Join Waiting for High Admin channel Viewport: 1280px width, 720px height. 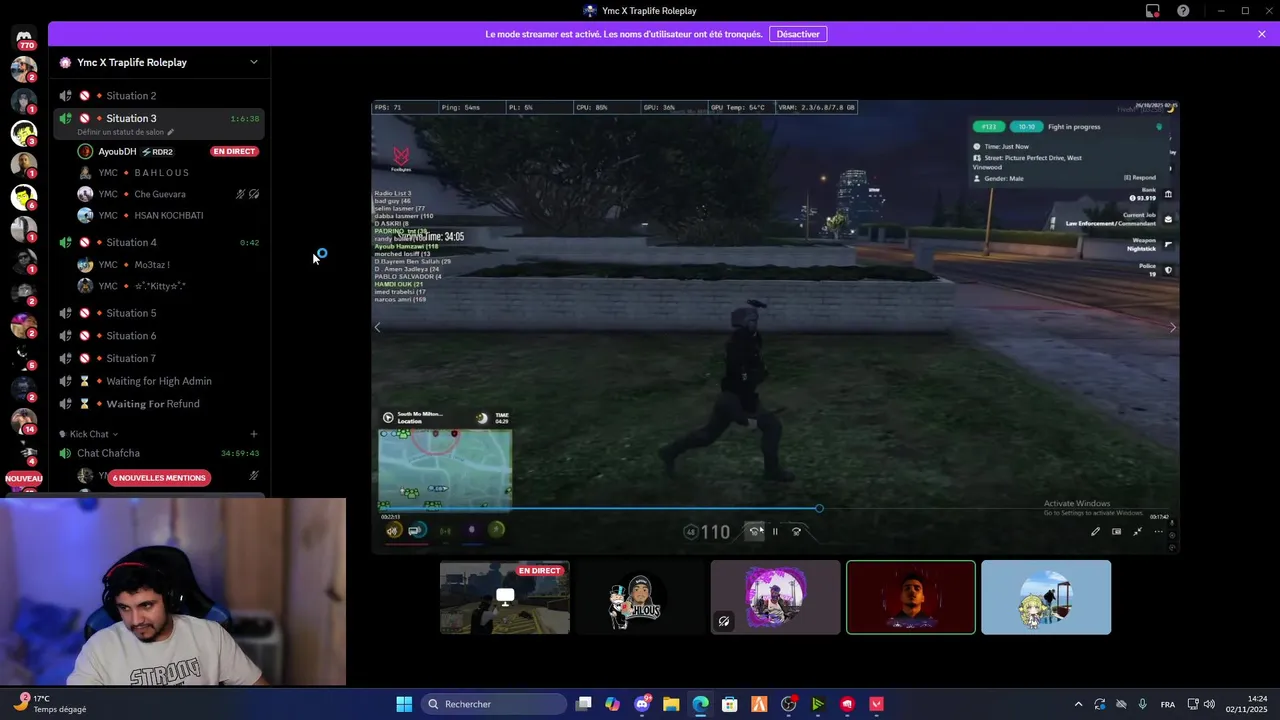160,381
